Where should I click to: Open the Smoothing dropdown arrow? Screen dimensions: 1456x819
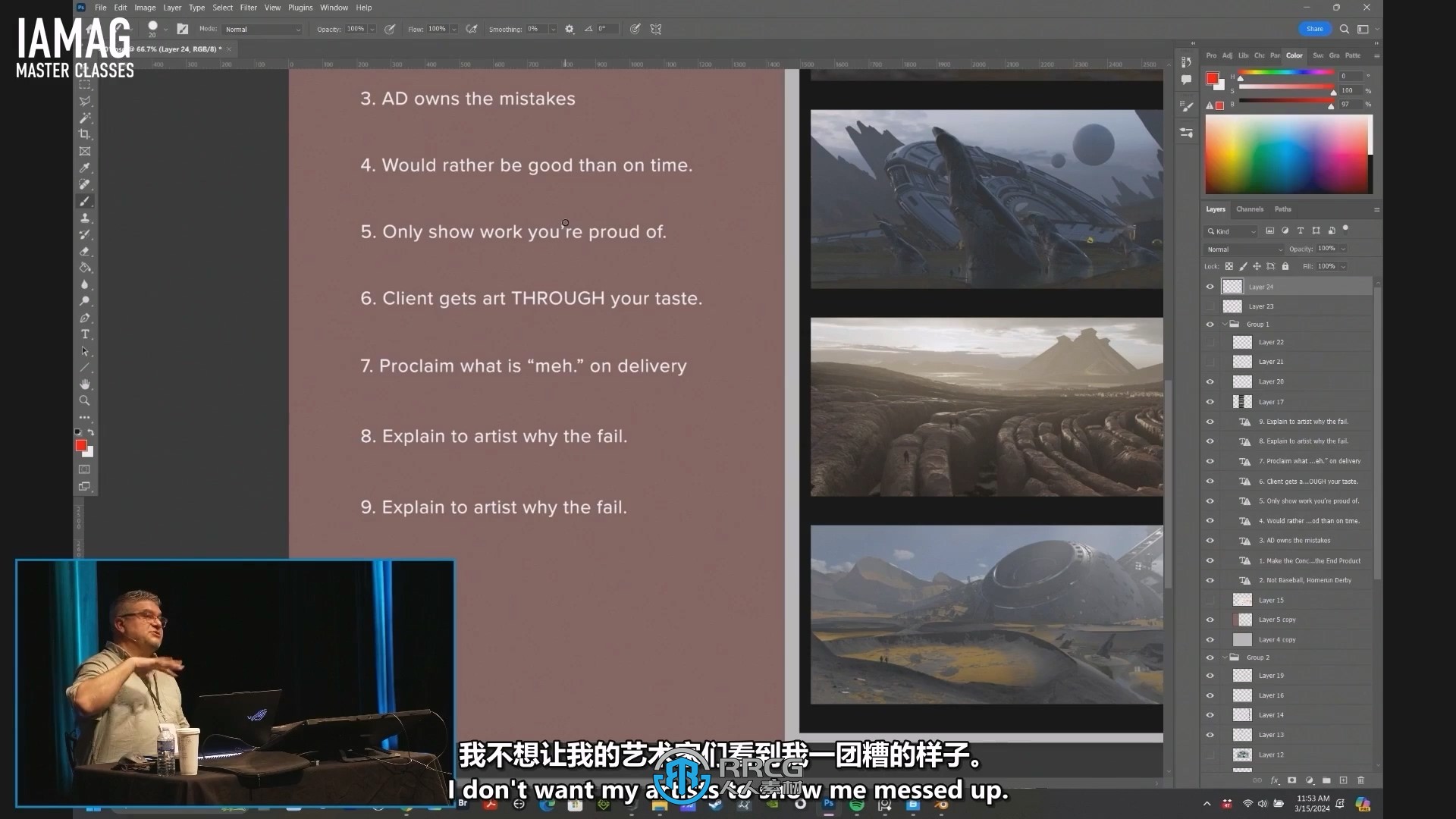point(553,30)
